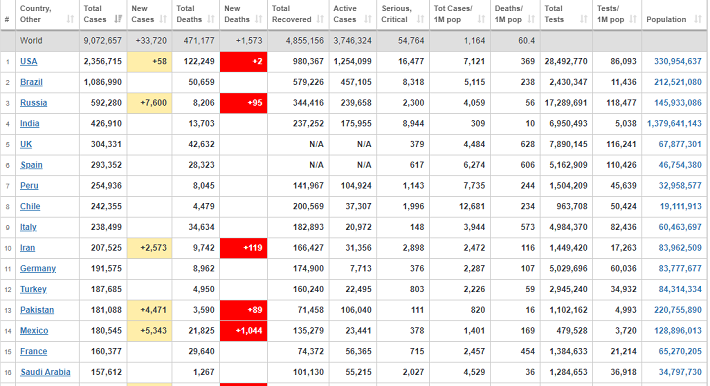
Task: Open Russia population 145,933,086 link
Action: 677,103
